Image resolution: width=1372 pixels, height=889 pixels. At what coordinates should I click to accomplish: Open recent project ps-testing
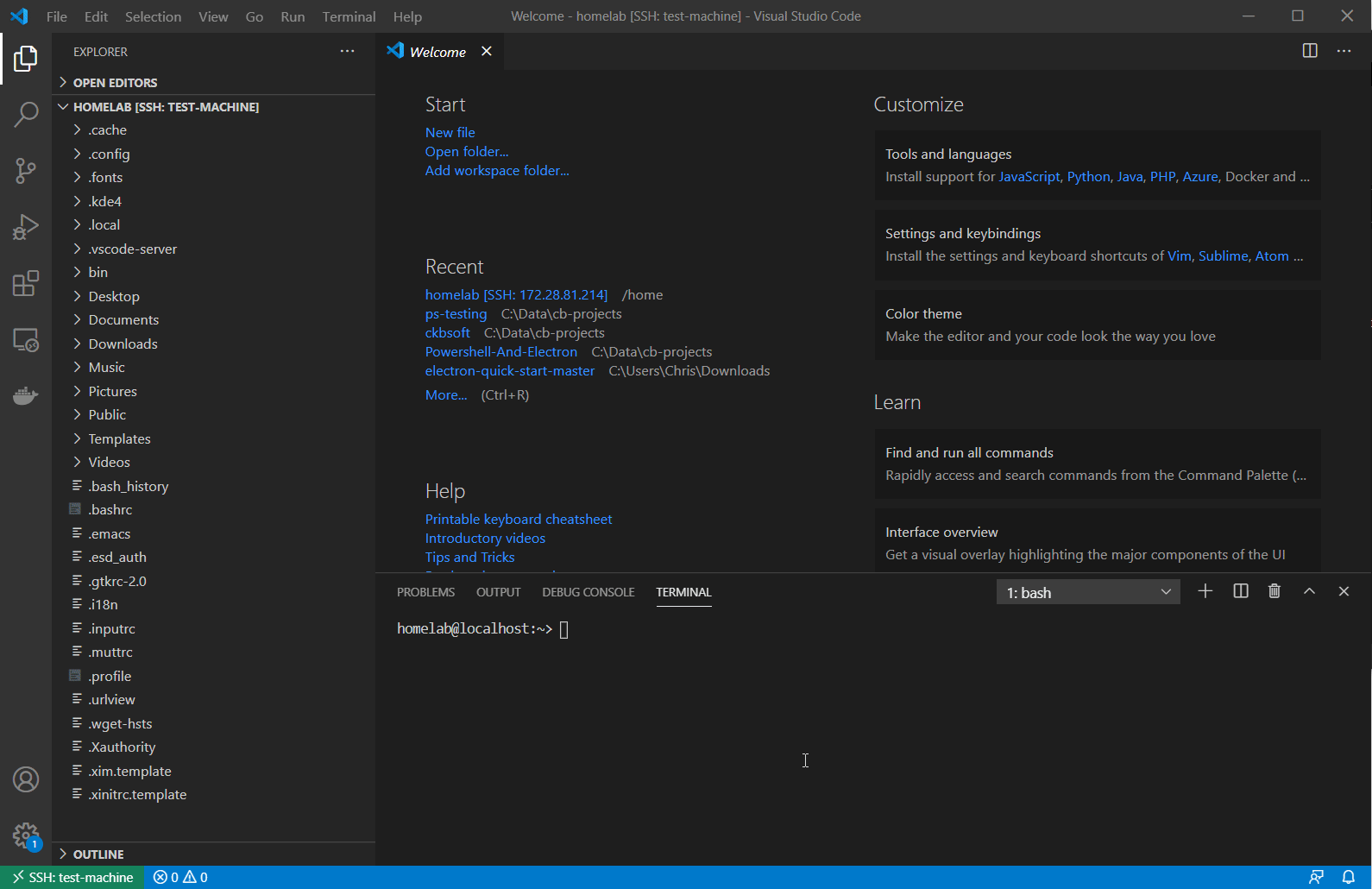pos(456,313)
